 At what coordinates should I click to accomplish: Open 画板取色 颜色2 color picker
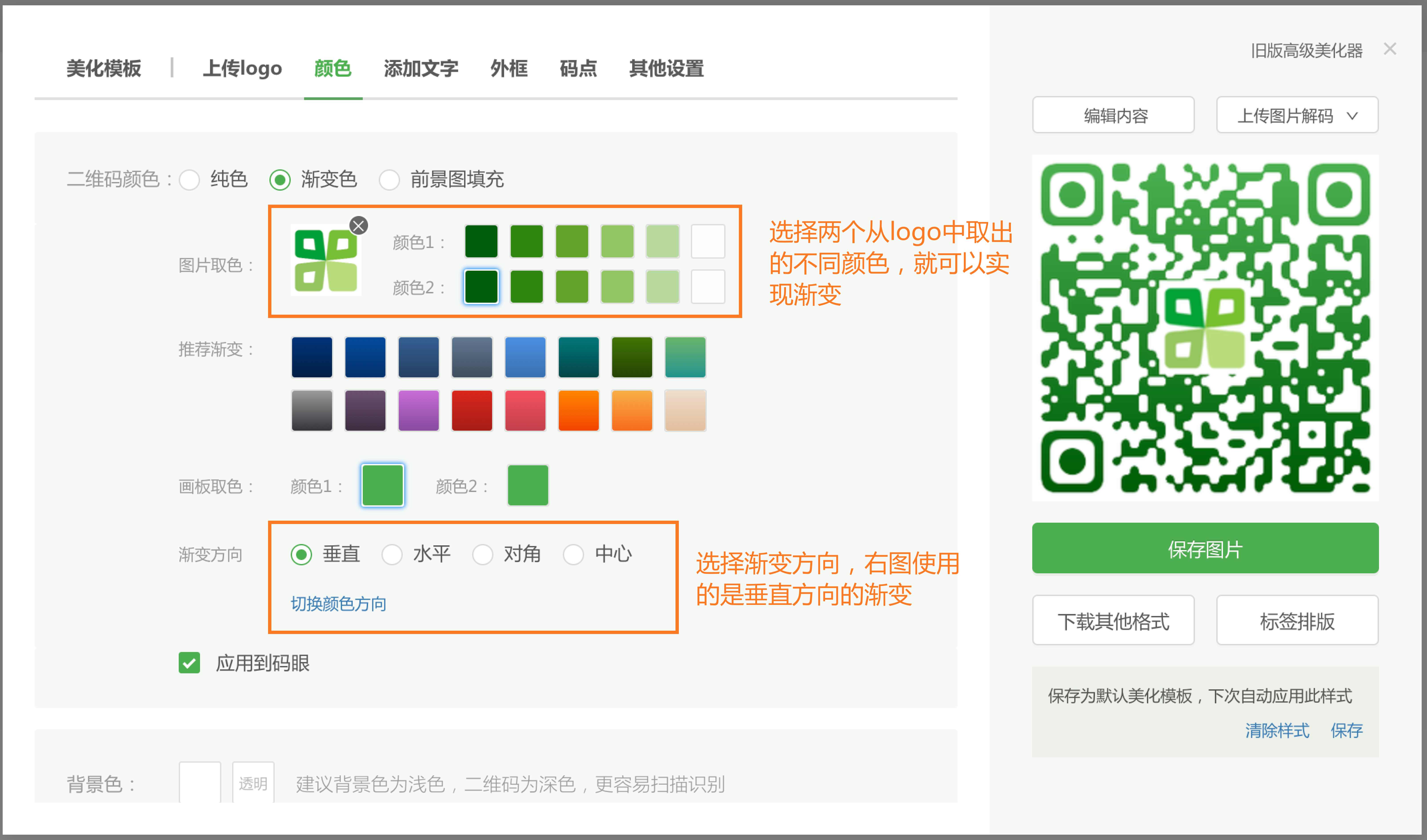click(x=528, y=485)
